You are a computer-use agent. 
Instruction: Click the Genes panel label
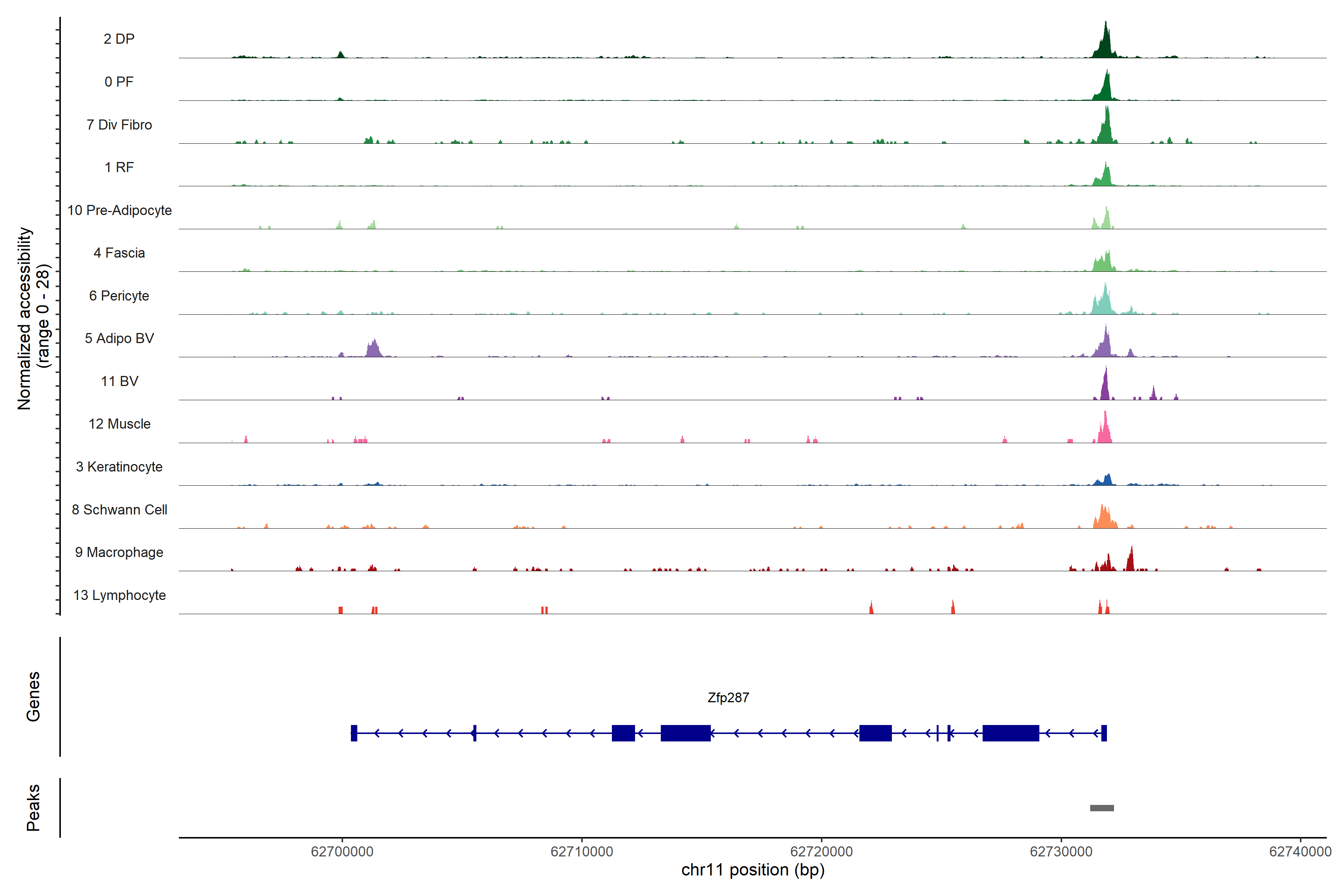click(33, 697)
